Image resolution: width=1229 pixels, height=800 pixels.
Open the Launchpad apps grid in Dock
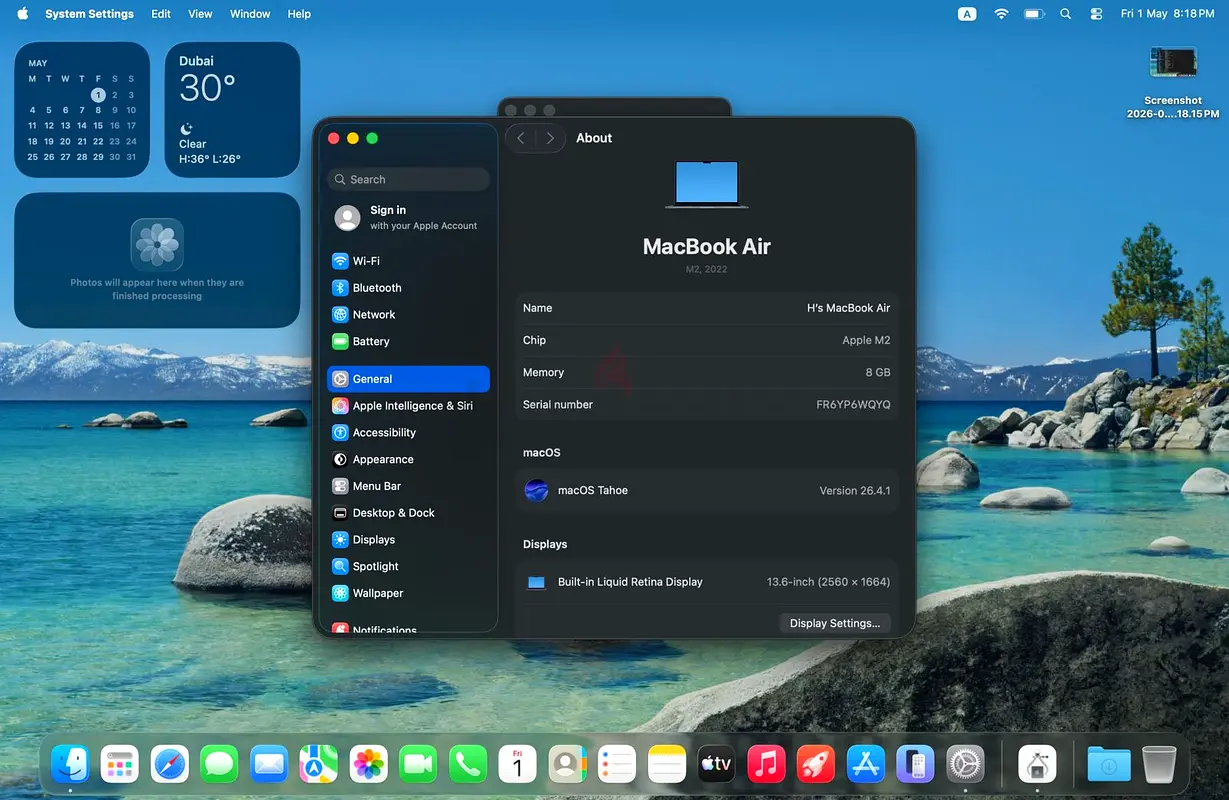120,765
